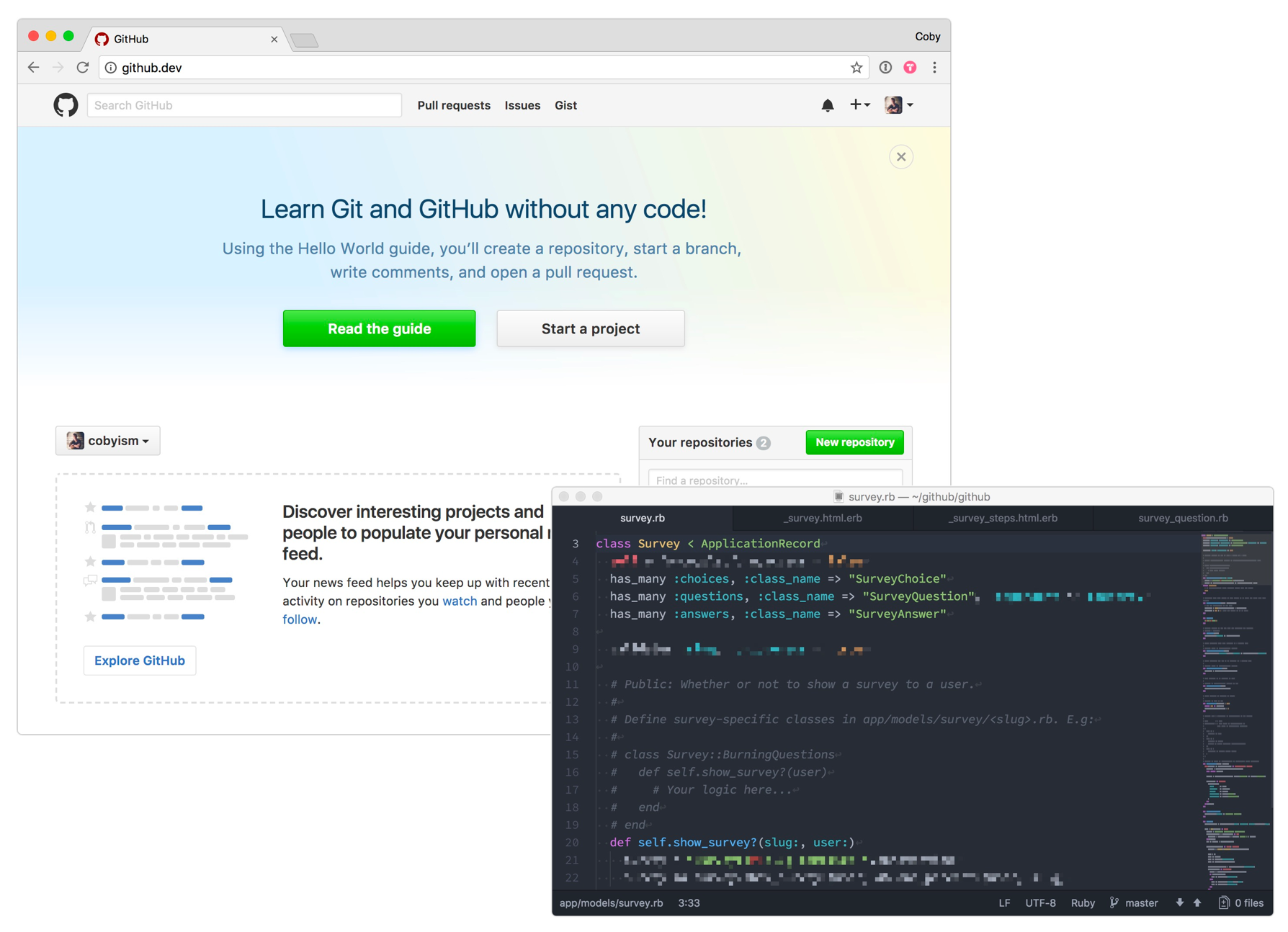Open the user avatar profile menu
The image size is (1288, 932).
click(x=898, y=105)
